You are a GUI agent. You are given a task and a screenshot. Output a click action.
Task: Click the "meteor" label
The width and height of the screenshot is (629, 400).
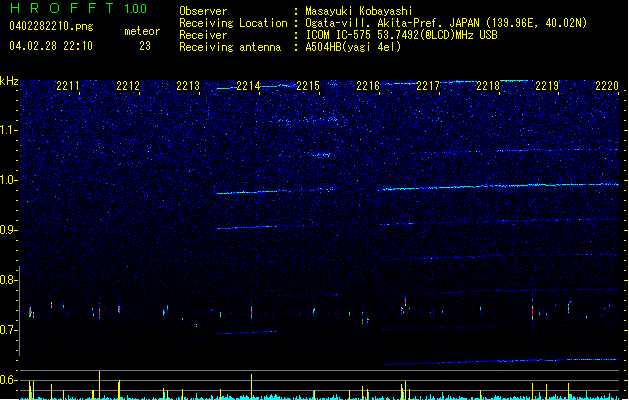(142, 31)
